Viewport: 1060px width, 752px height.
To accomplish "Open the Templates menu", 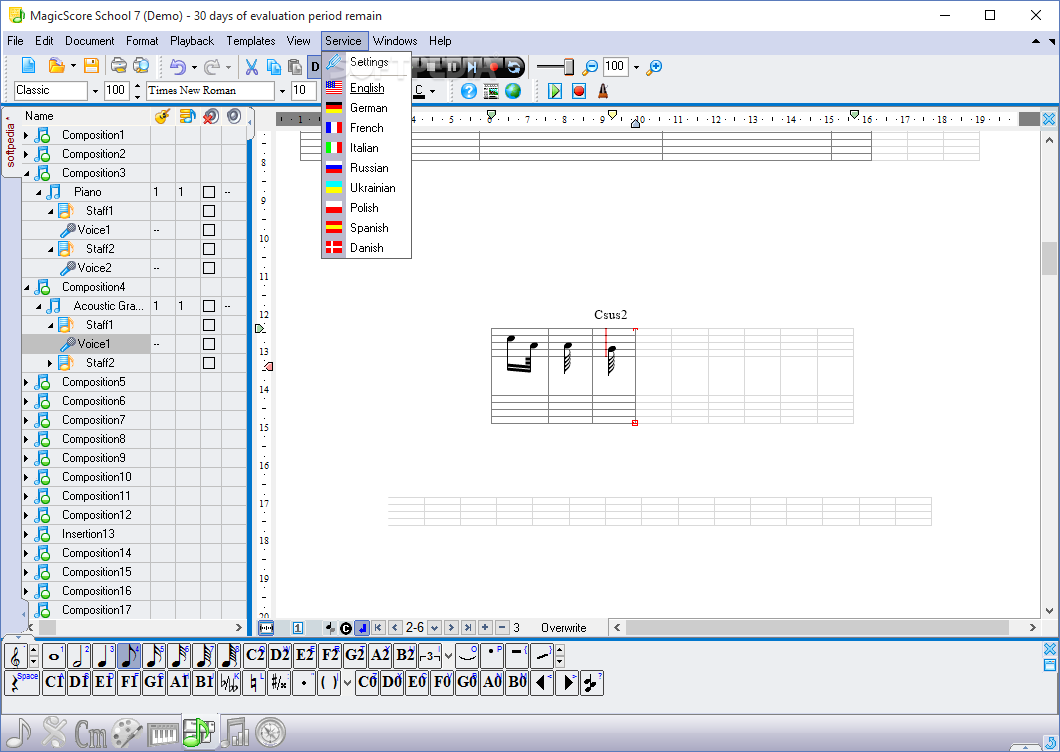I will 251,41.
